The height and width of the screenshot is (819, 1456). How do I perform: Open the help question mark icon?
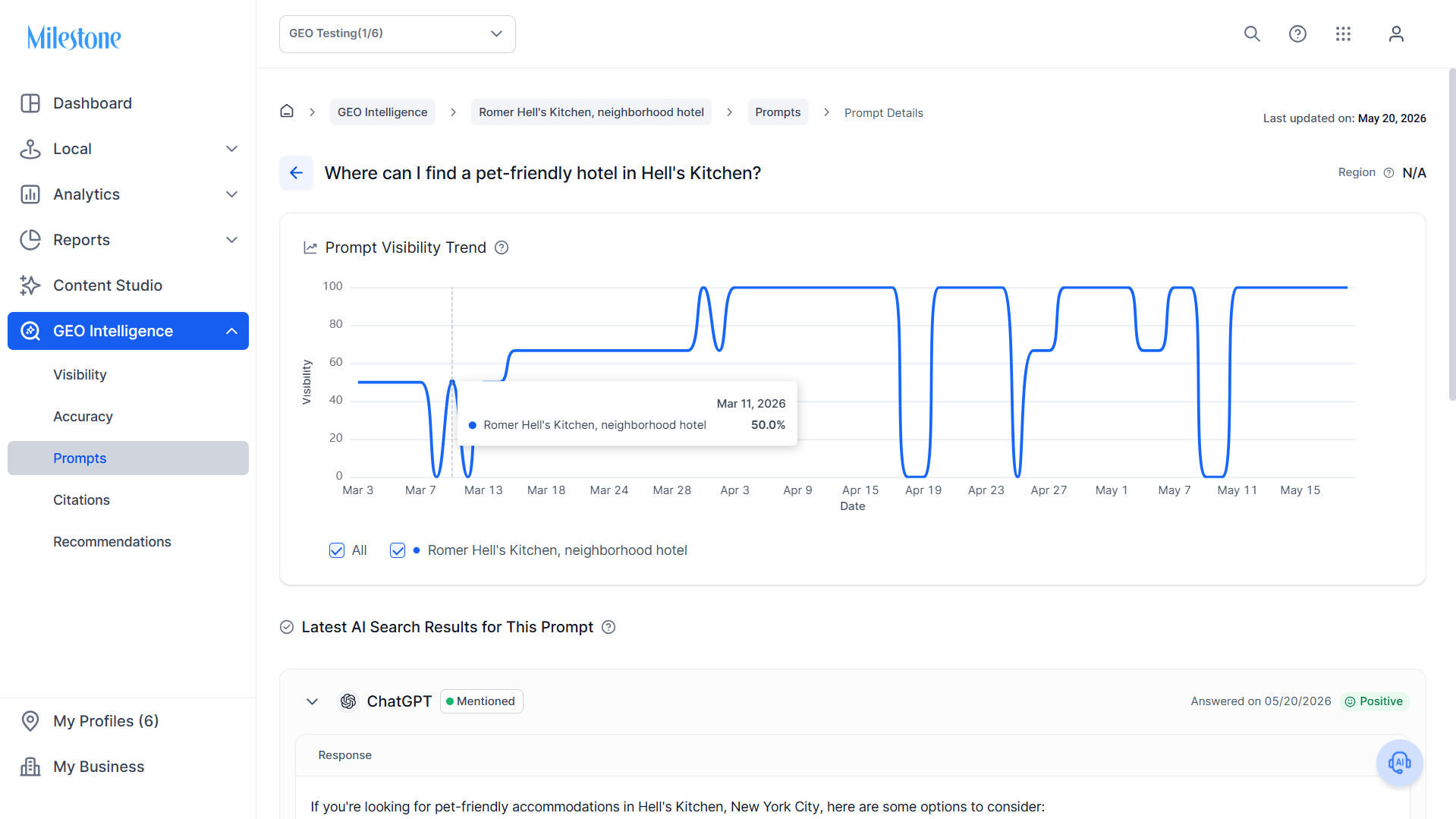(1297, 34)
